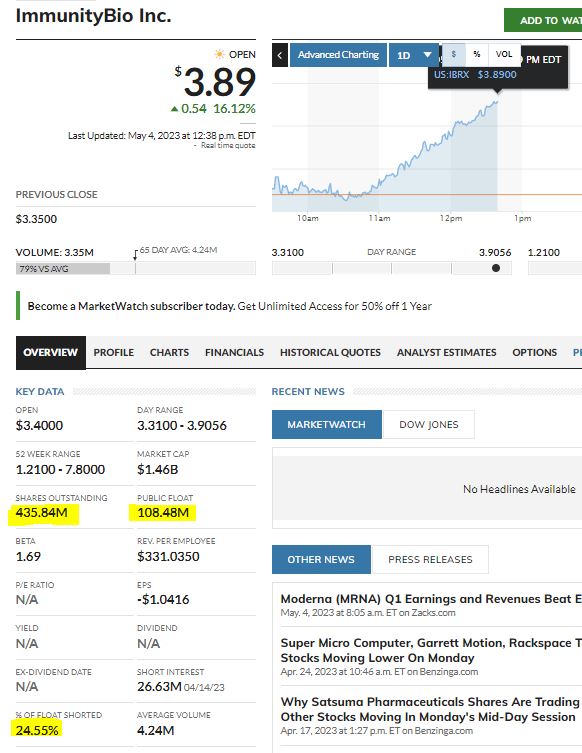The width and height of the screenshot is (582, 753).
Task: Click short interest value 26.63M
Action: coord(159,687)
